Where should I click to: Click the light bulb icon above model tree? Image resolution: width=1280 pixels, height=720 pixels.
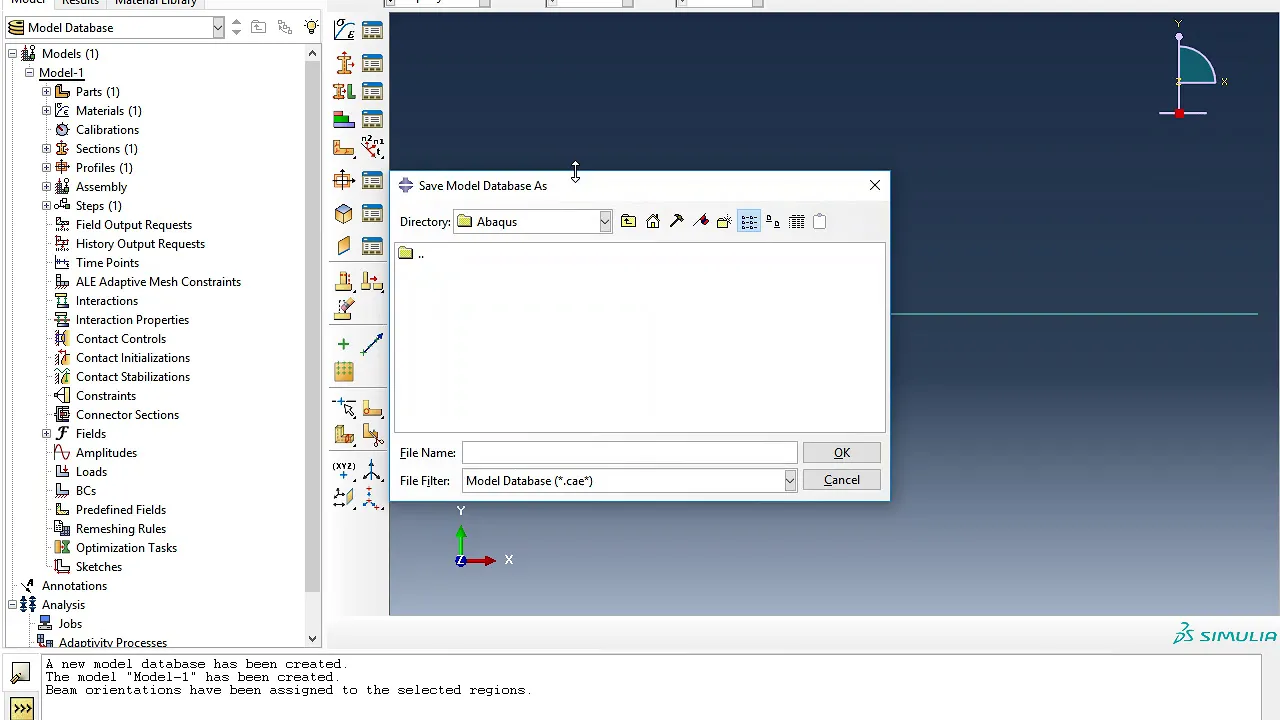point(312,28)
